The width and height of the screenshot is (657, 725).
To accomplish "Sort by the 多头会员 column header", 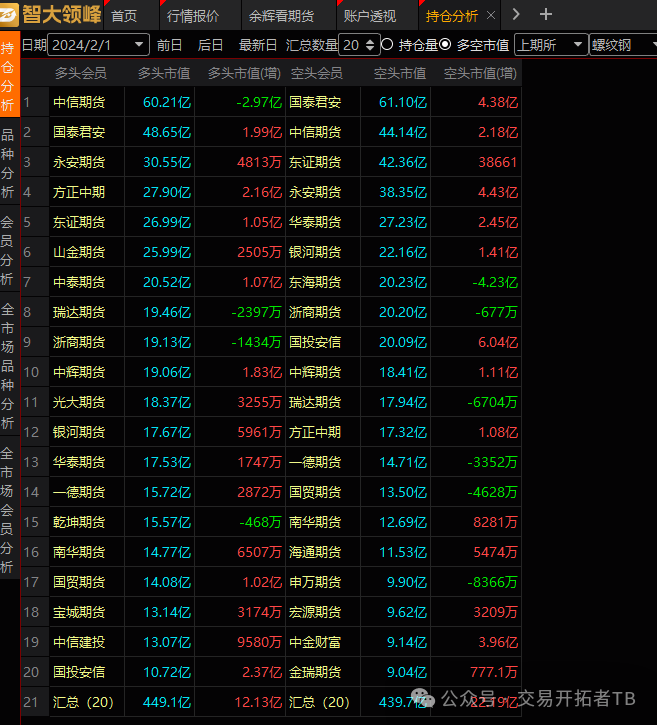I will (x=80, y=73).
